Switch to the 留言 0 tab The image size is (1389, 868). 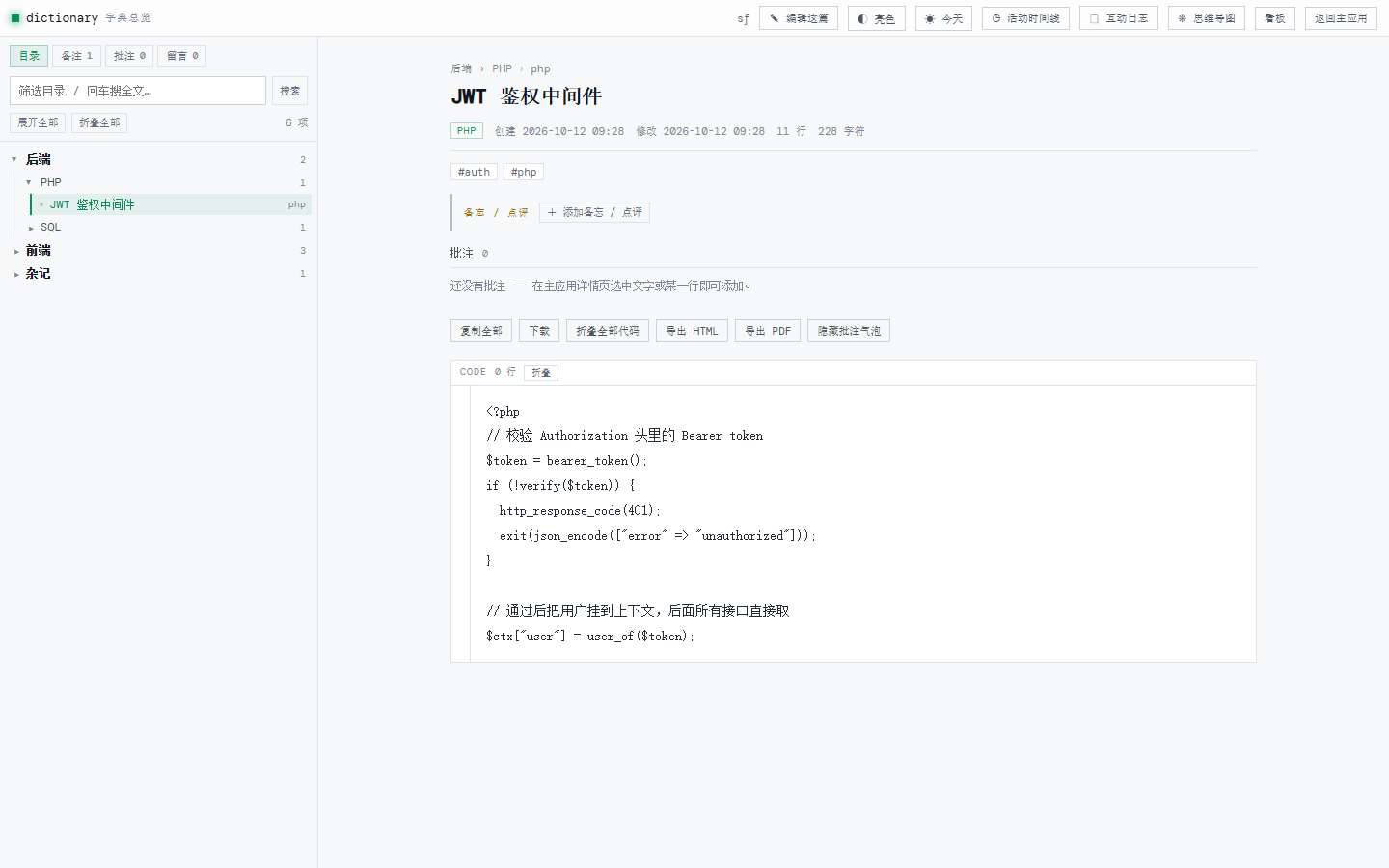pos(182,56)
